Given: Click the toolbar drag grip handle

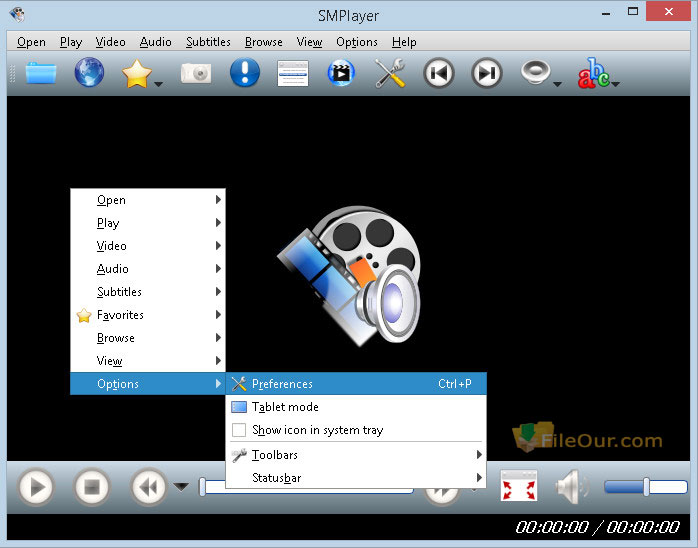Looking at the screenshot, I should coord(12,73).
